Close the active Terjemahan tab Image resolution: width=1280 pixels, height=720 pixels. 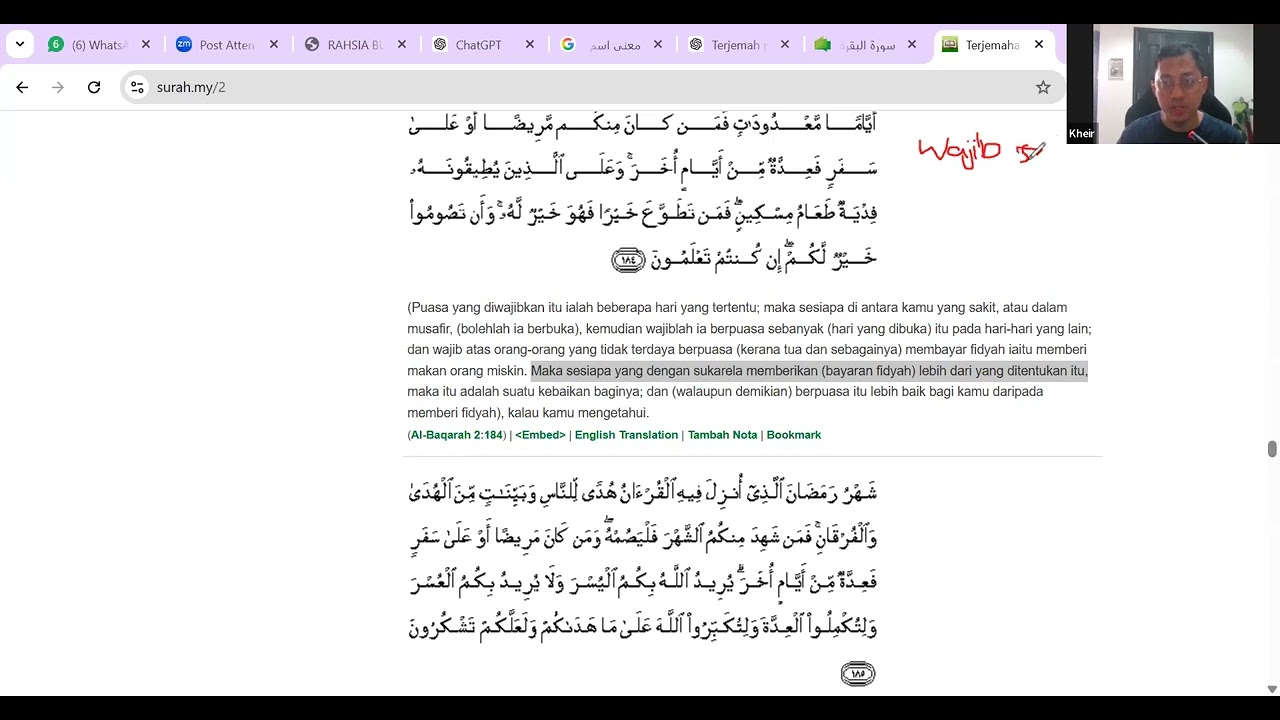[1039, 45]
